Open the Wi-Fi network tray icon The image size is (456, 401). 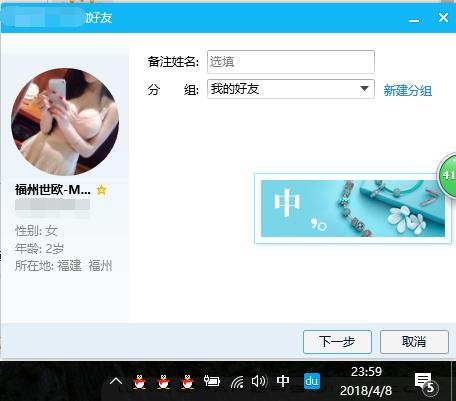coord(237,381)
